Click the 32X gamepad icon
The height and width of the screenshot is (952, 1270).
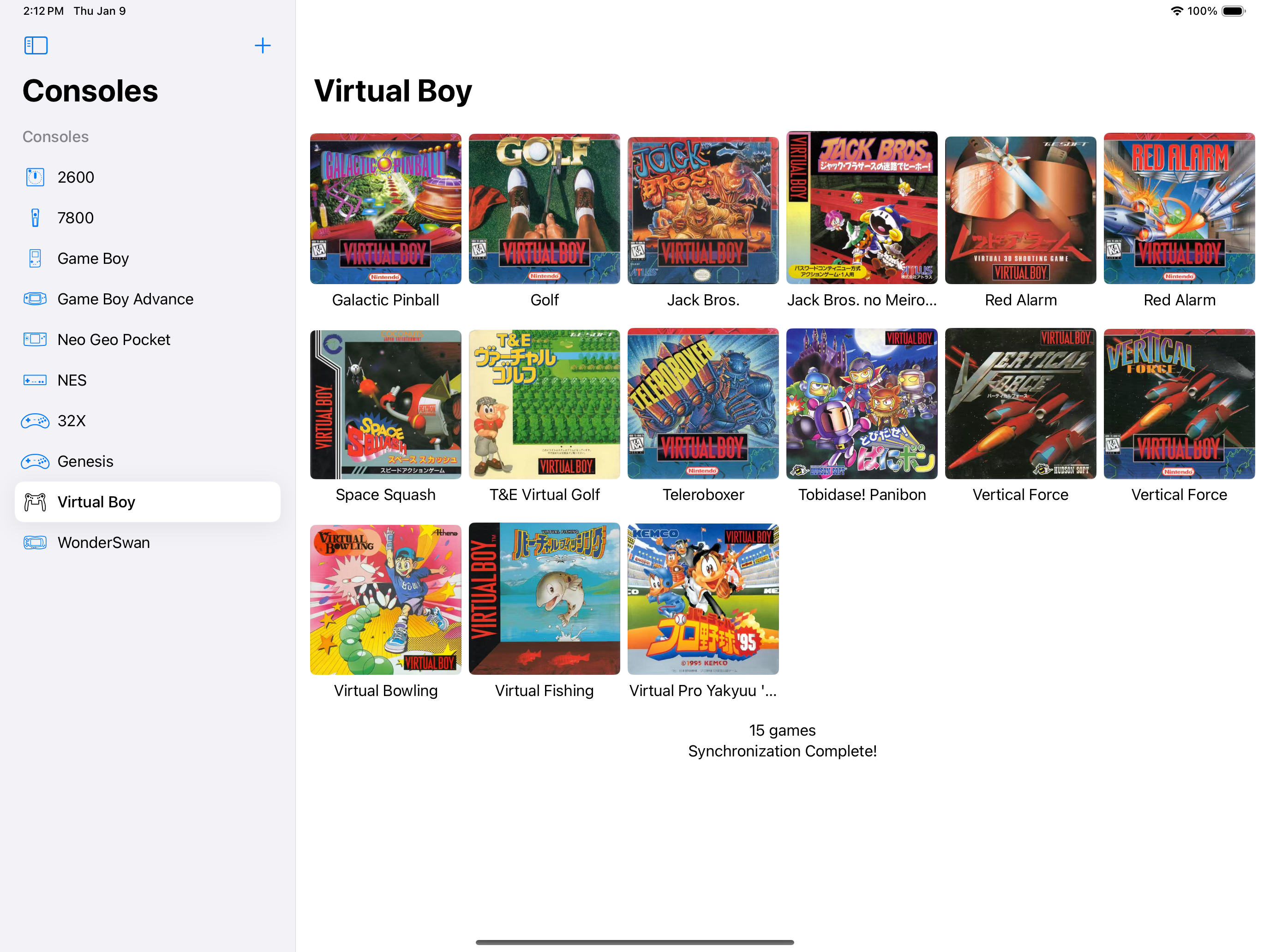point(35,421)
